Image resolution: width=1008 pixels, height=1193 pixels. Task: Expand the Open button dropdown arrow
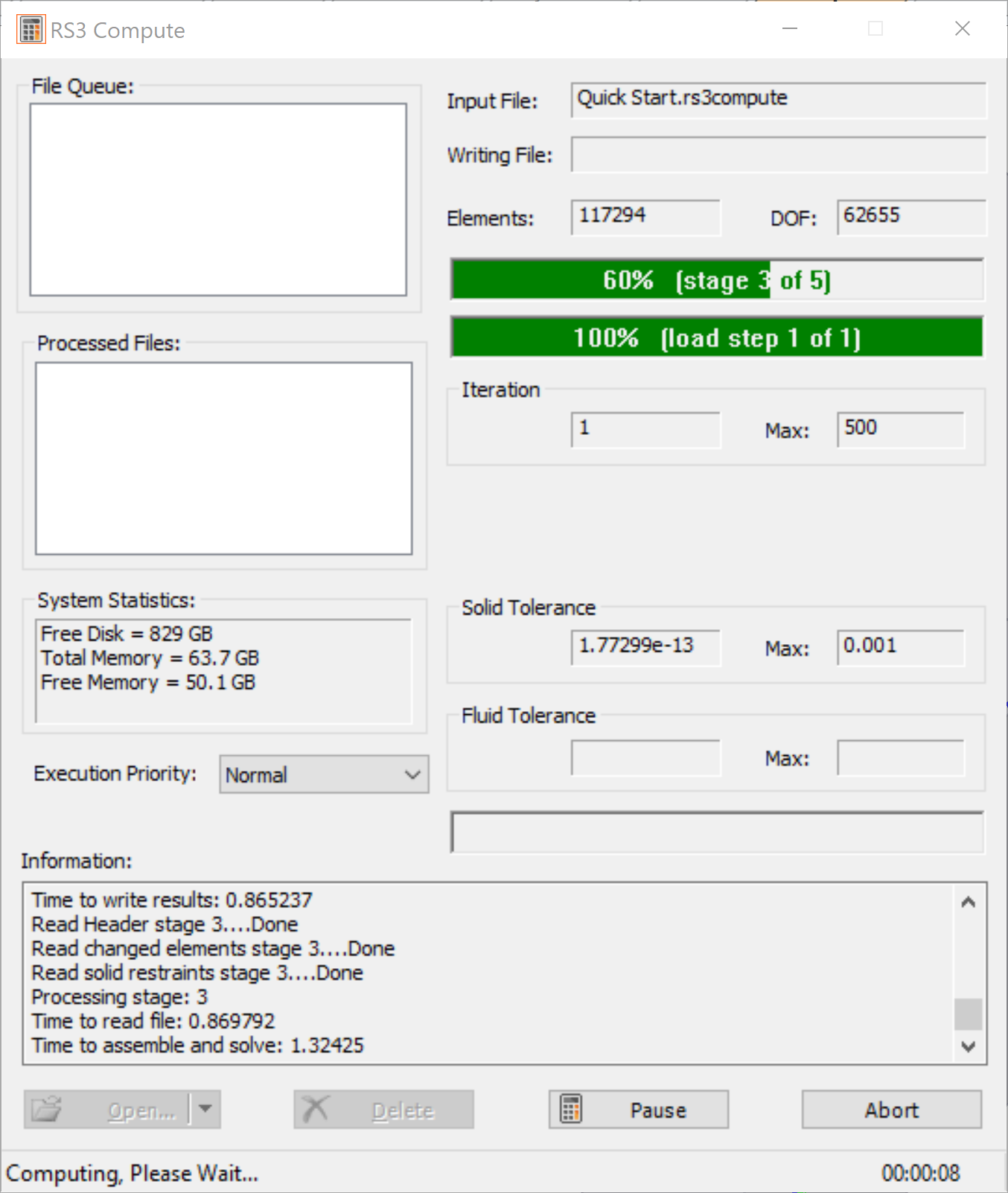click(x=205, y=1110)
